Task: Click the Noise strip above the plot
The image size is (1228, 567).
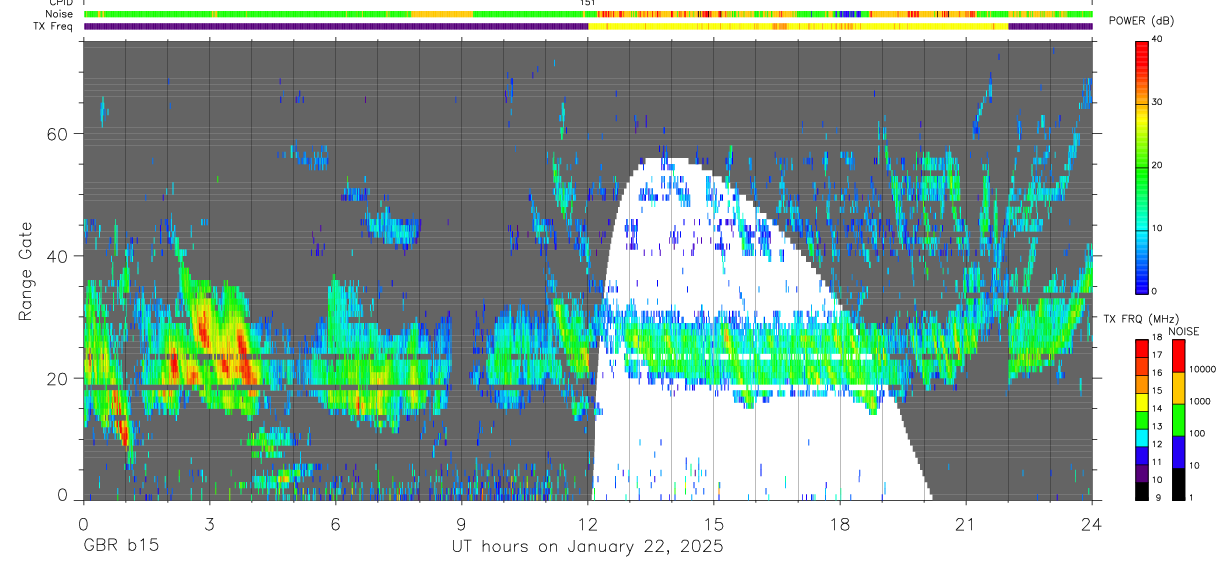Action: pyautogui.click(x=588, y=14)
